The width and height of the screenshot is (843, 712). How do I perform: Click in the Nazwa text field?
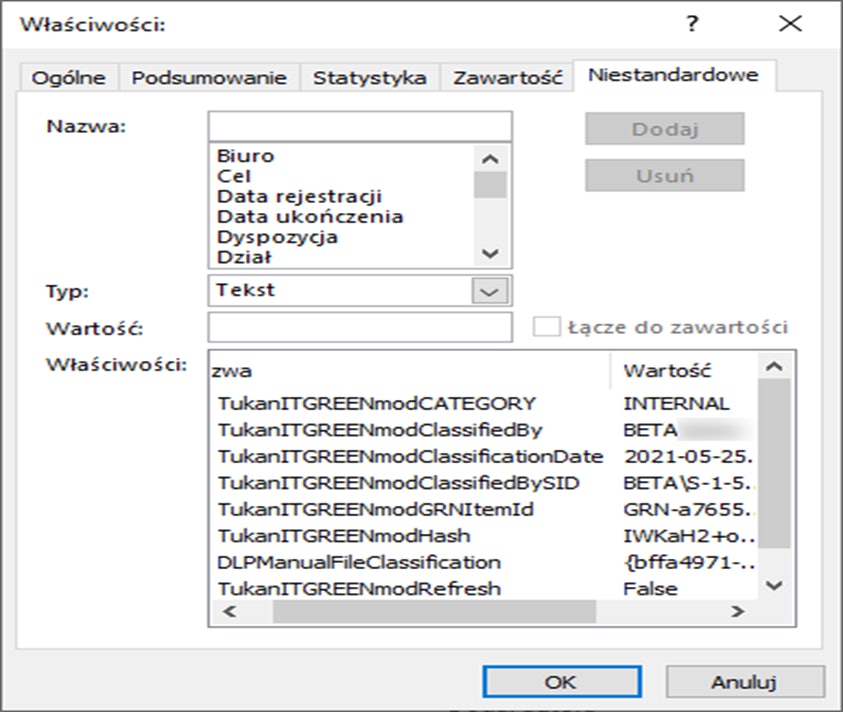(360, 127)
